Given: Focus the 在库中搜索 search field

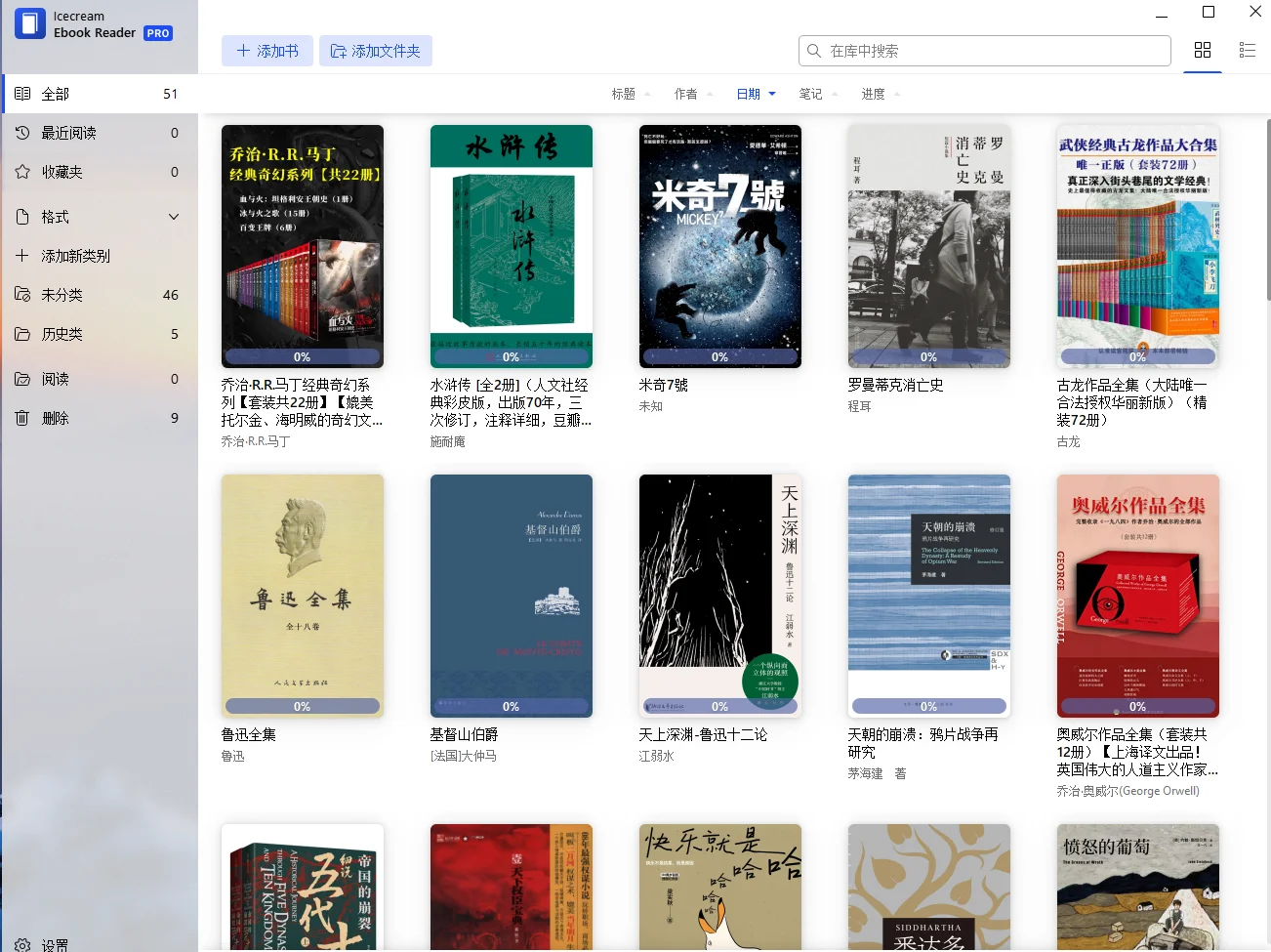Looking at the screenshot, I should click(x=985, y=51).
